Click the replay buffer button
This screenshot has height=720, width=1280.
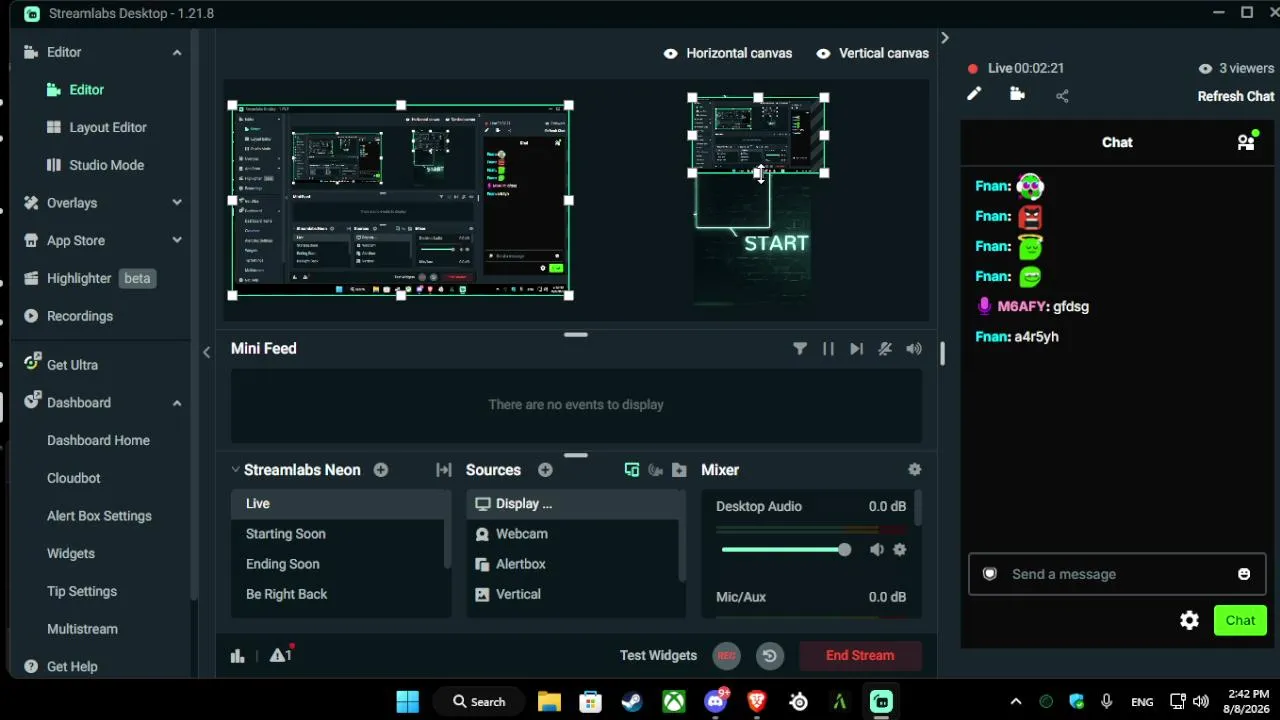pos(769,656)
